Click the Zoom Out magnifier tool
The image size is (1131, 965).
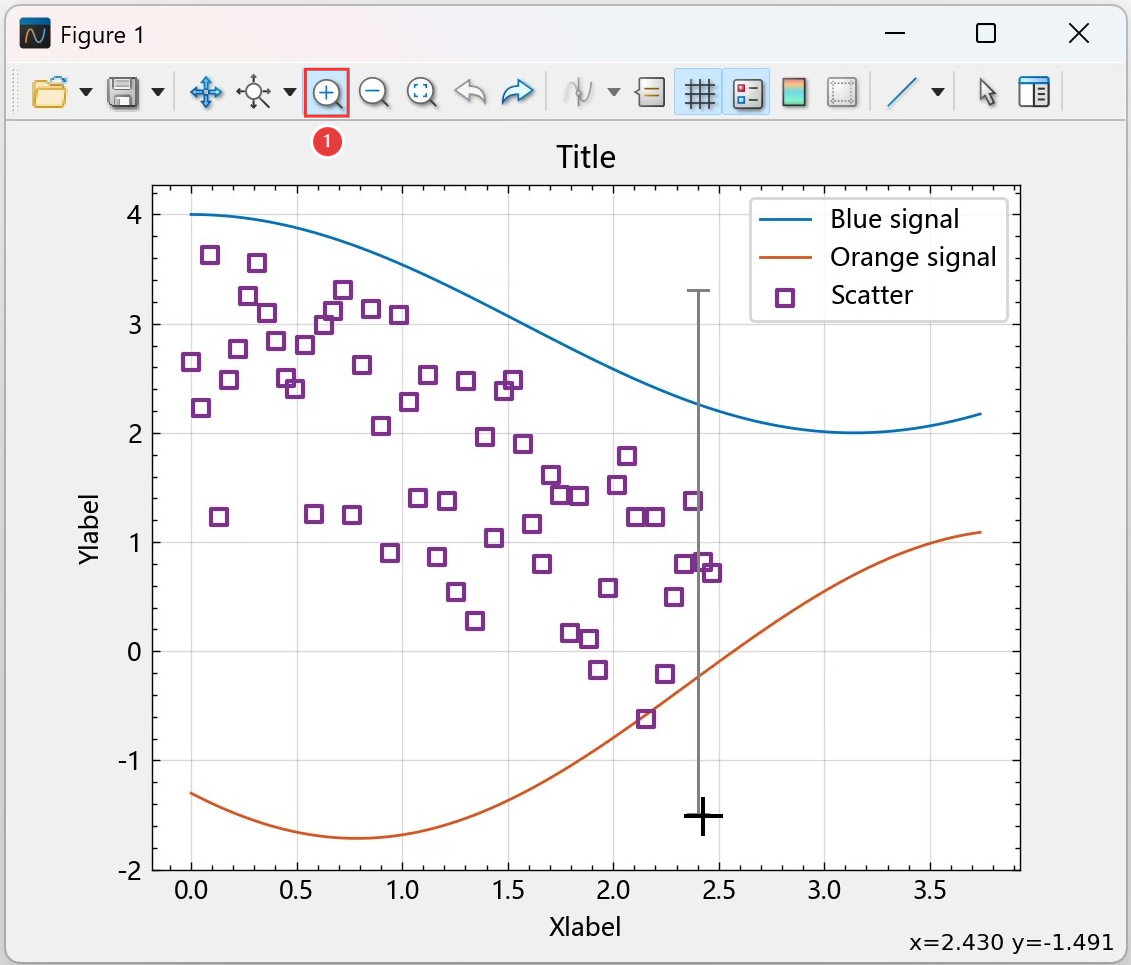coord(374,93)
